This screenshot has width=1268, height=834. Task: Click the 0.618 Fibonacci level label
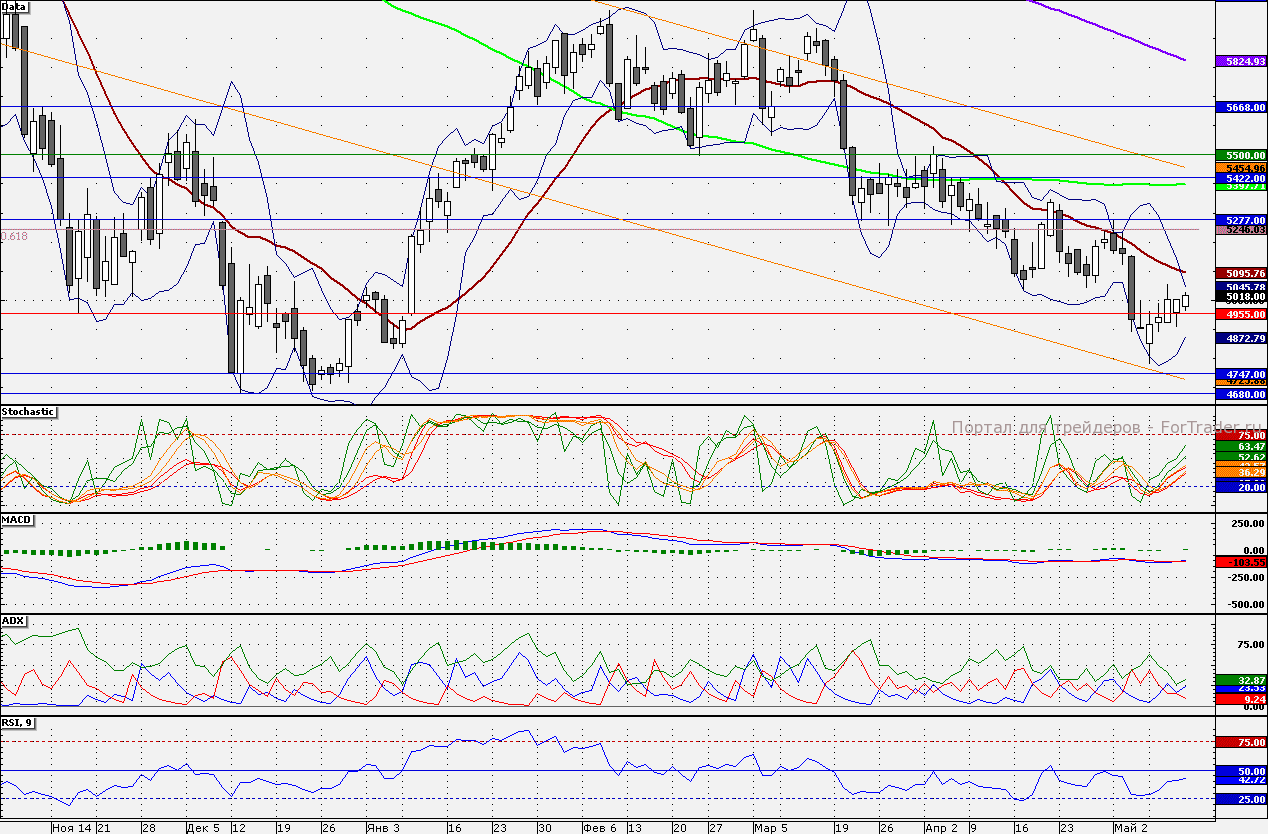(15, 237)
